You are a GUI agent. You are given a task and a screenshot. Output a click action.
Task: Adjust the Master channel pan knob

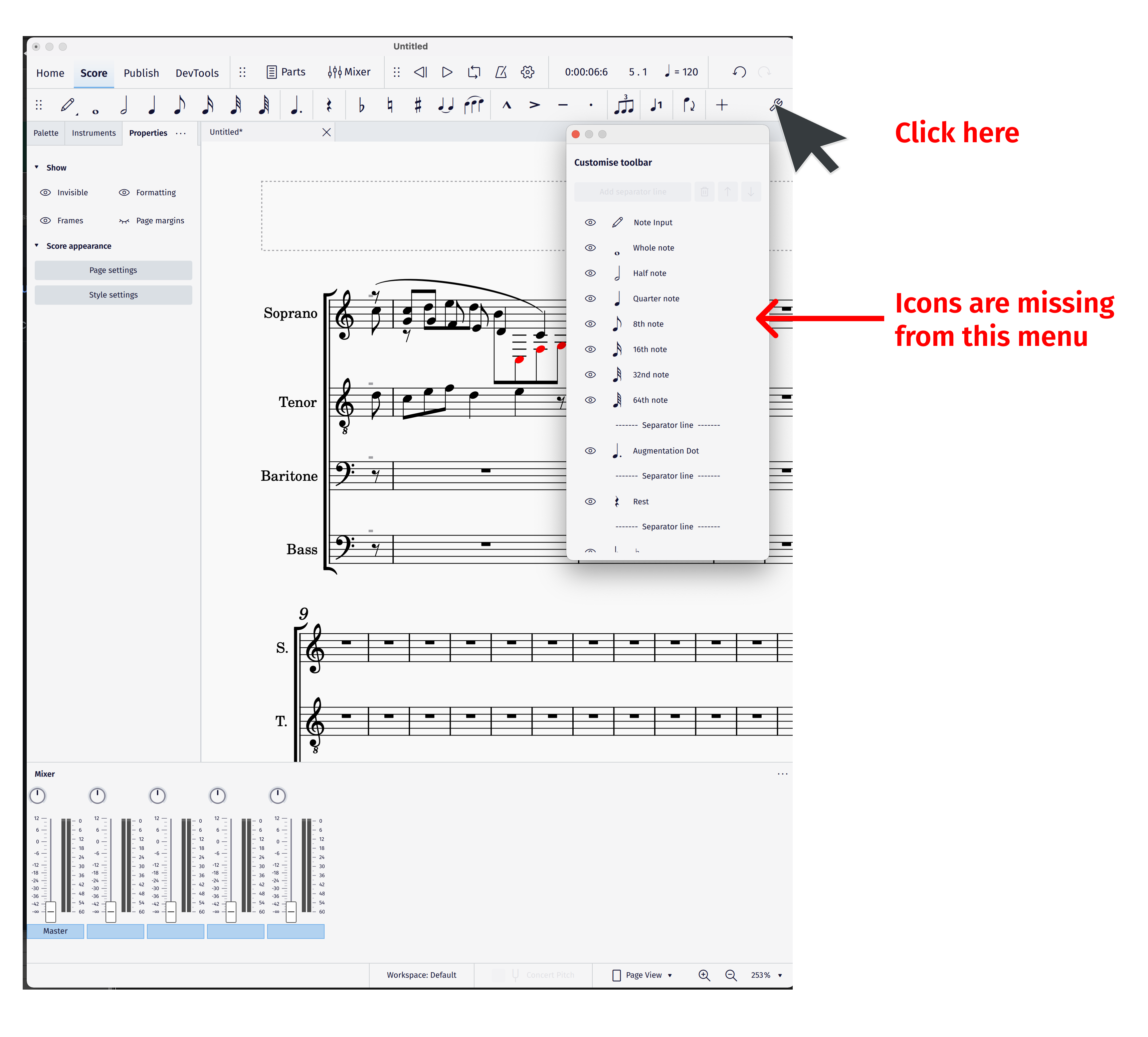38,796
